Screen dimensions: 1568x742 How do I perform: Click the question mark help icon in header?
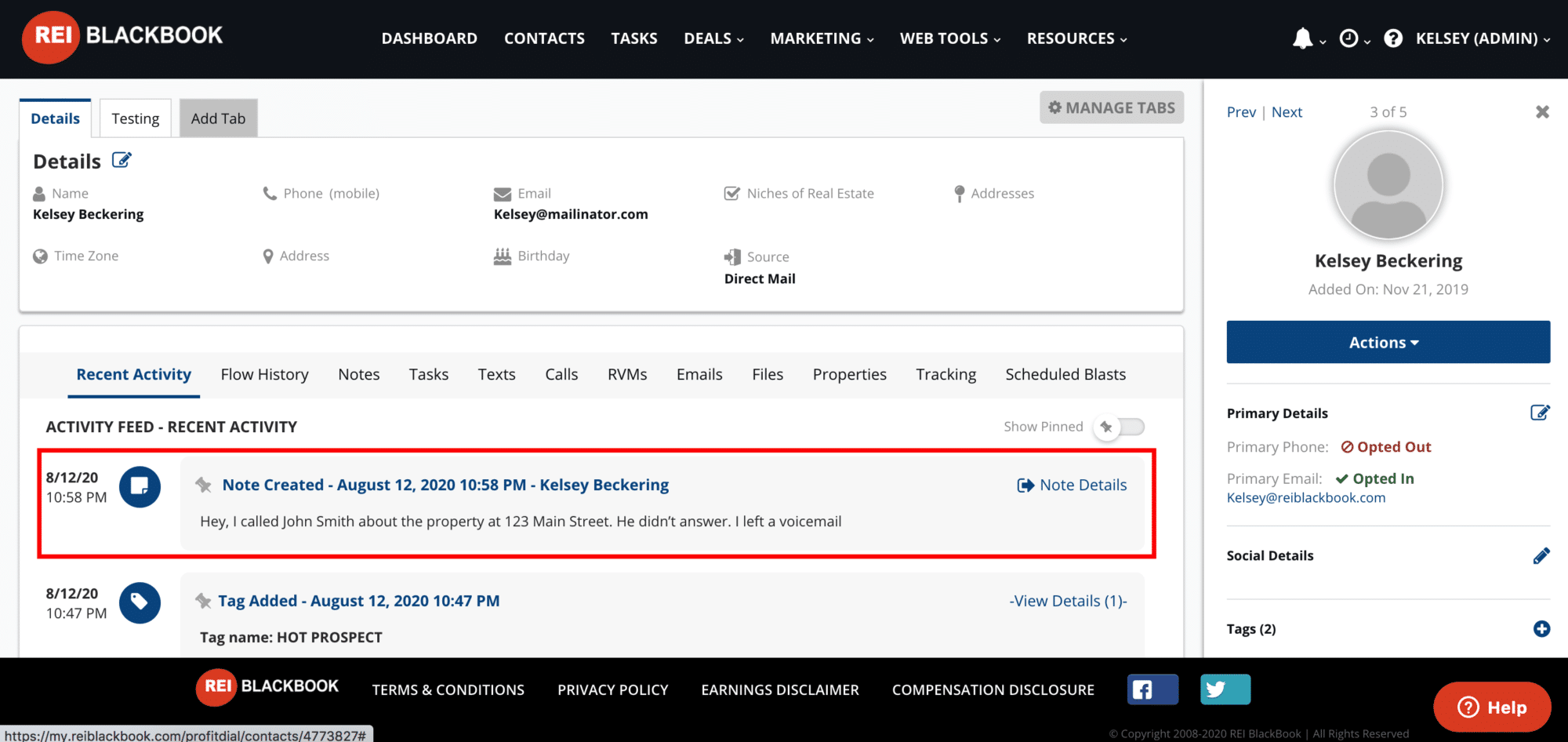click(1393, 38)
